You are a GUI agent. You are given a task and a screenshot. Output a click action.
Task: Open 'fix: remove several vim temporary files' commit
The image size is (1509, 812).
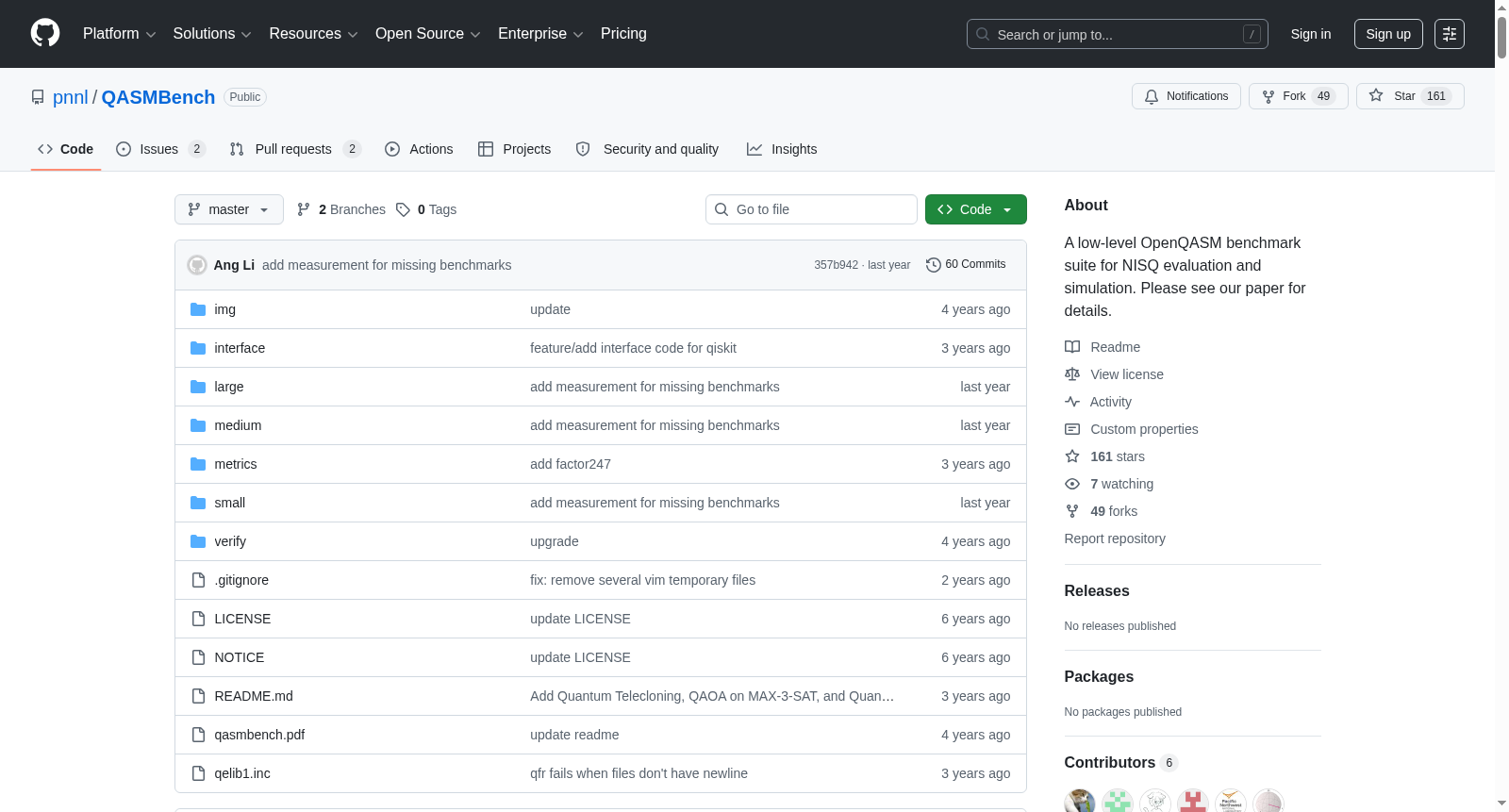(x=642, y=580)
